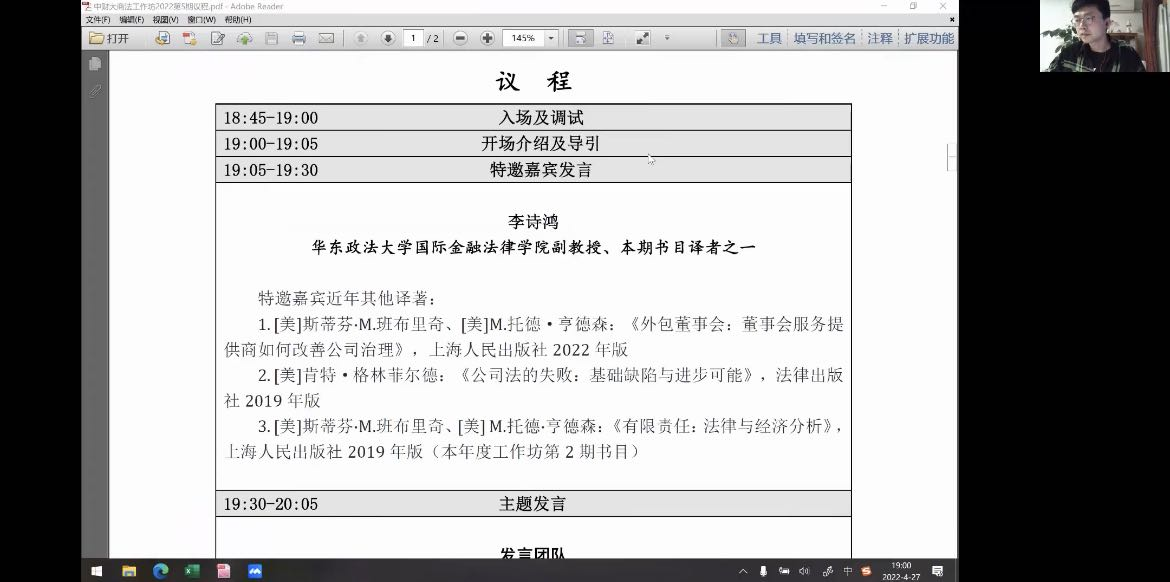Click the zoom in plus button
This screenshot has height=582, width=1170.
[487, 38]
